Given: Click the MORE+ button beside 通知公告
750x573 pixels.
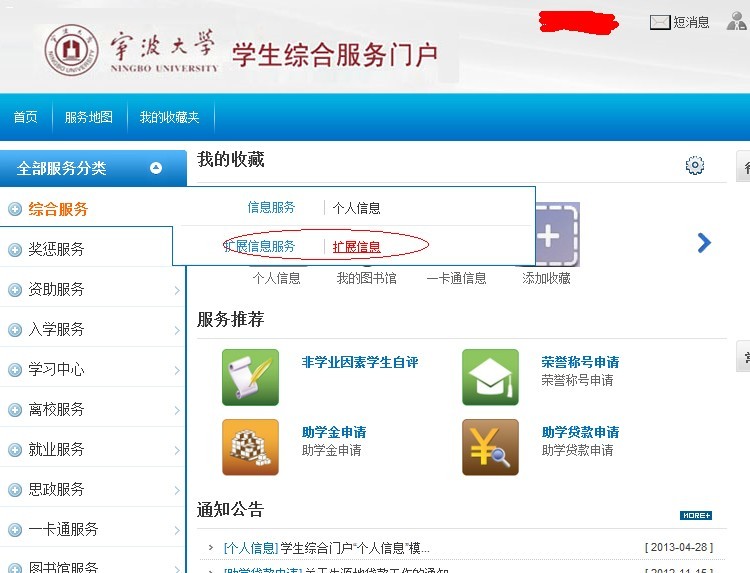Looking at the screenshot, I should [x=696, y=515].
